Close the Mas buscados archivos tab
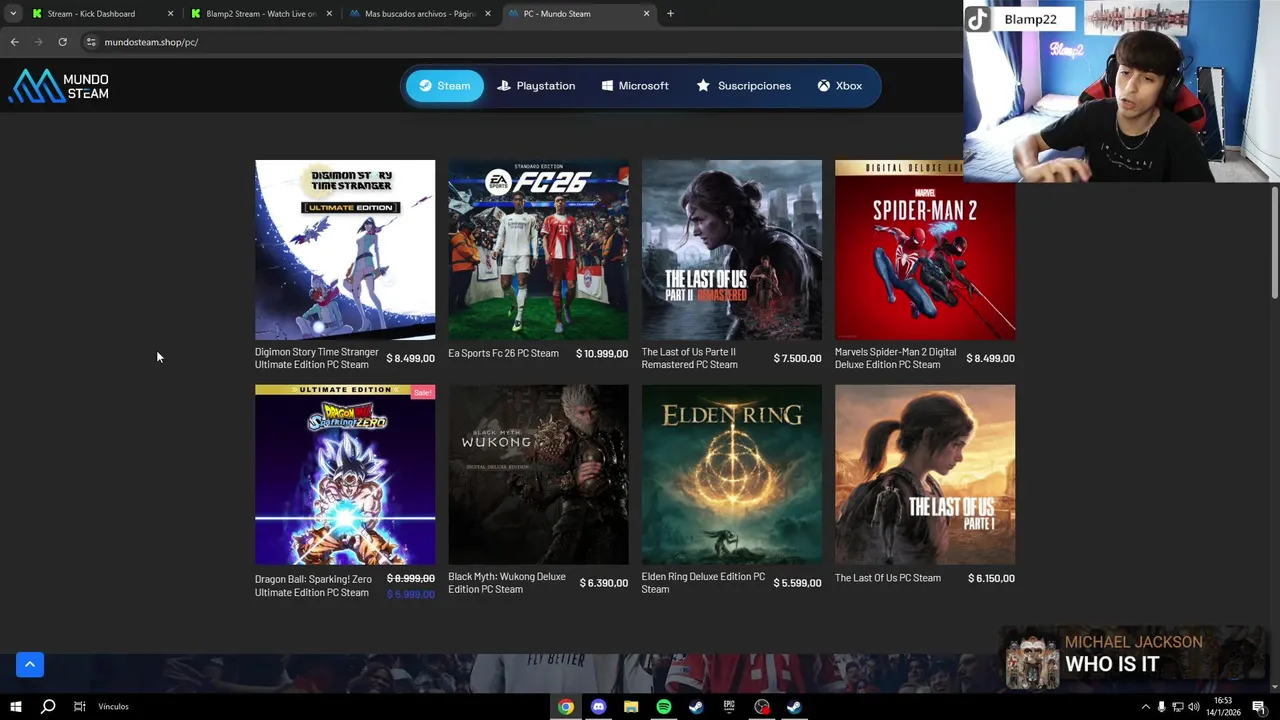Viewport: 1280px width, 720px height. [488, 14]
